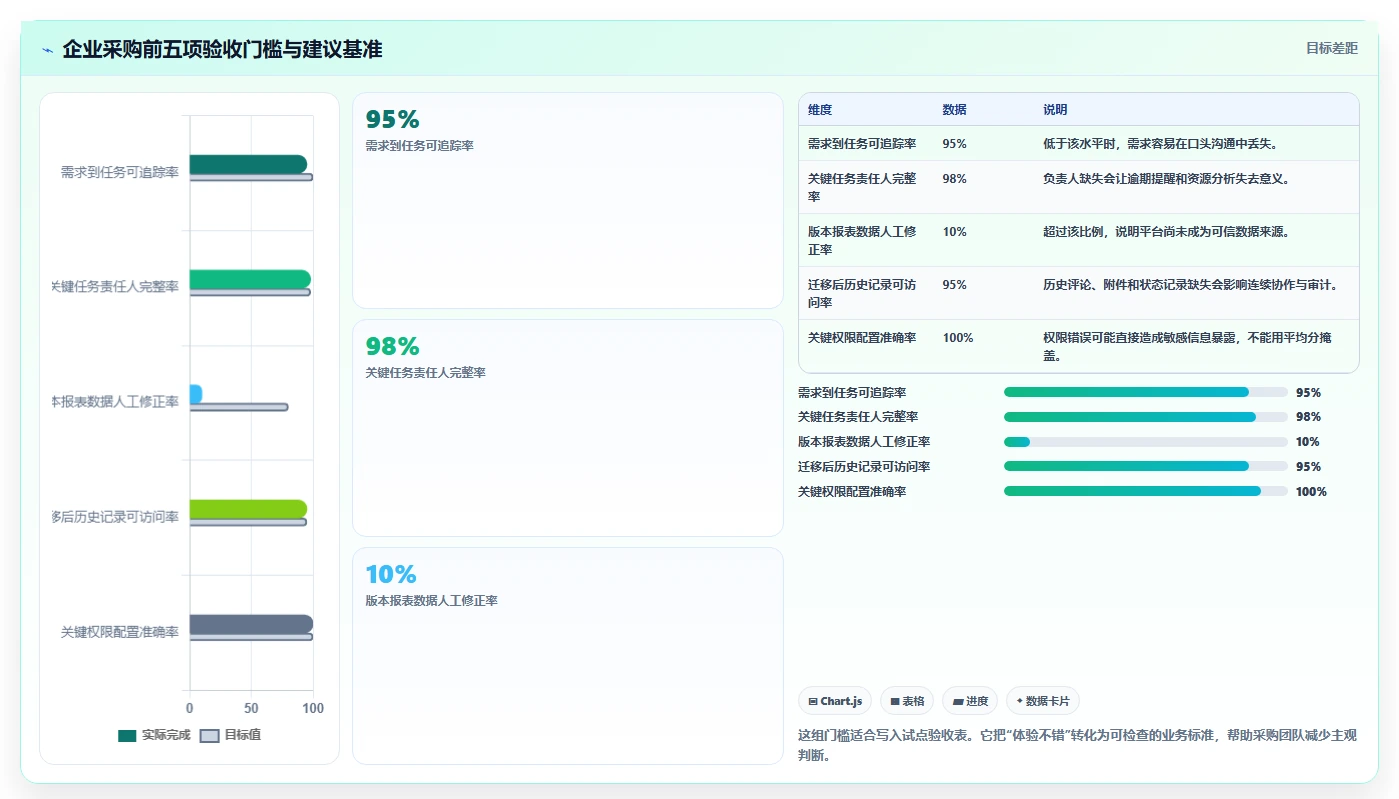Click the 需求到任务可追踪率 progress bar
This screenshot has height=799, width=1399.
pos(1146,392)
